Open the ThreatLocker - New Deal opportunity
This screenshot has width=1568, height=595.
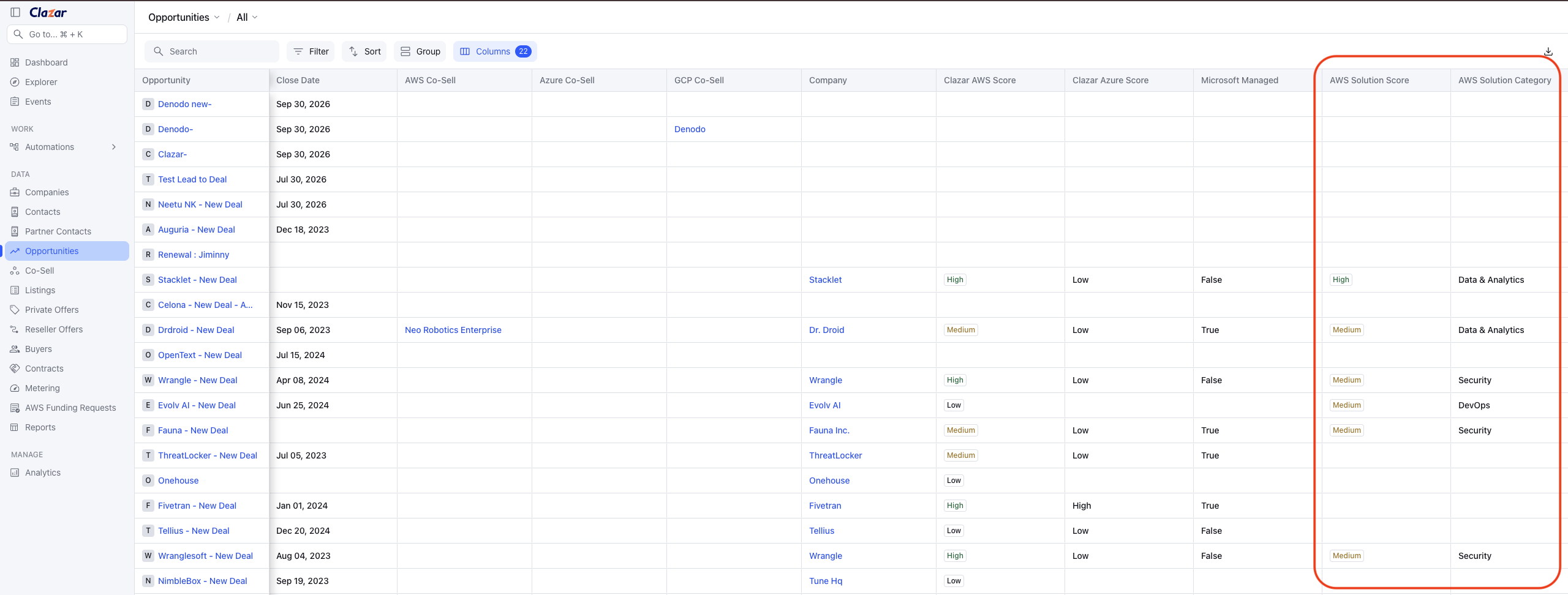(x=208, y=455)
